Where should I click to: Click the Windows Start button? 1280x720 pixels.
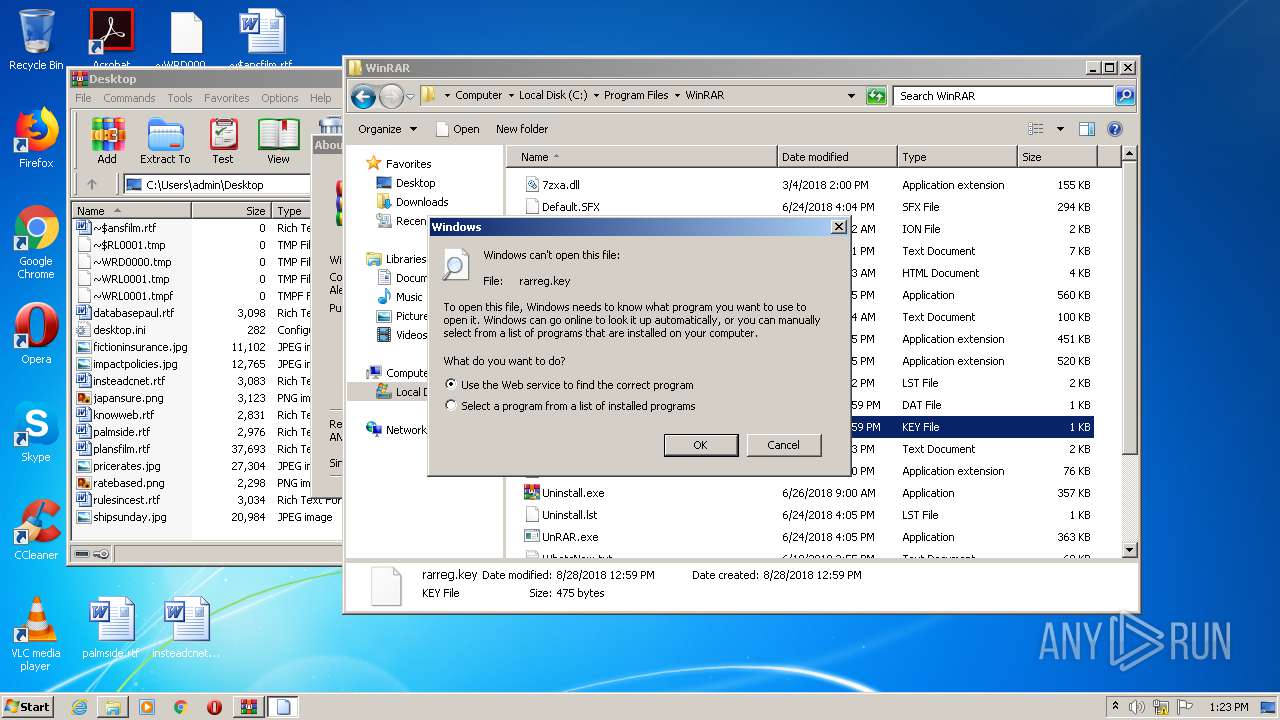[x=28, y=707]
